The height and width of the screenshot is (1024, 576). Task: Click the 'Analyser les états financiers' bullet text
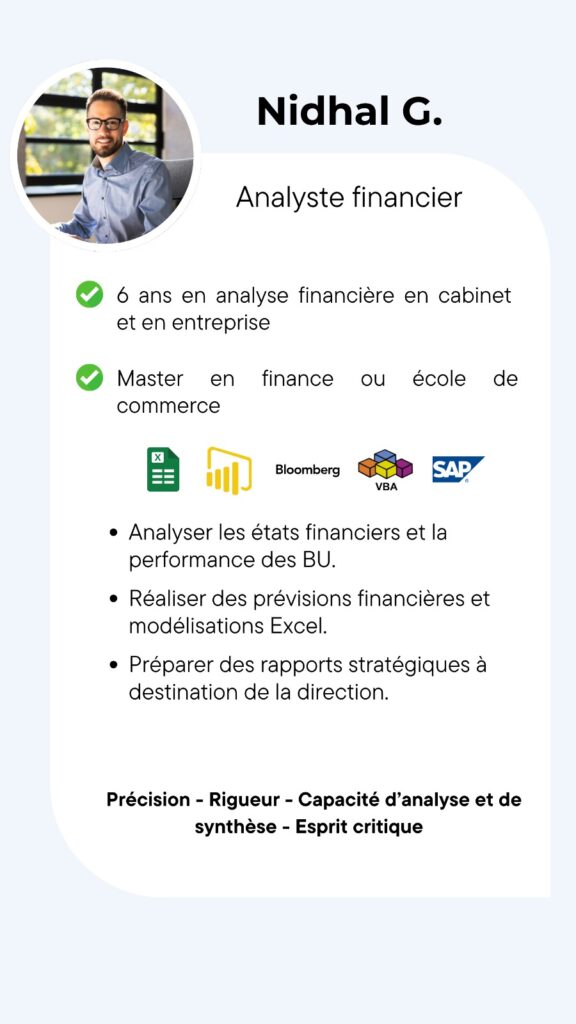288,546
